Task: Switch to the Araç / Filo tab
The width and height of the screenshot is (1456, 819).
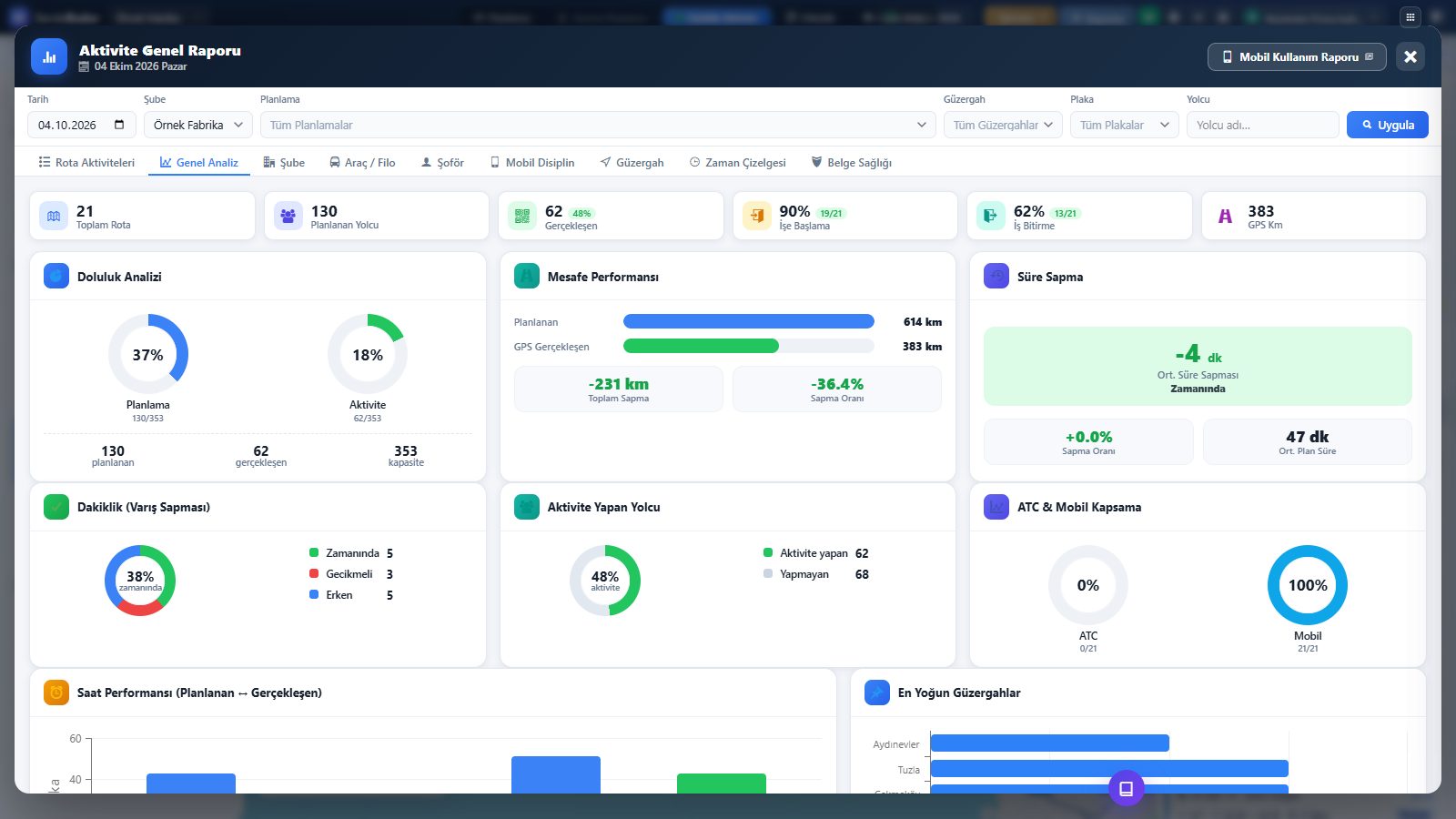Action: coord(362,163)
